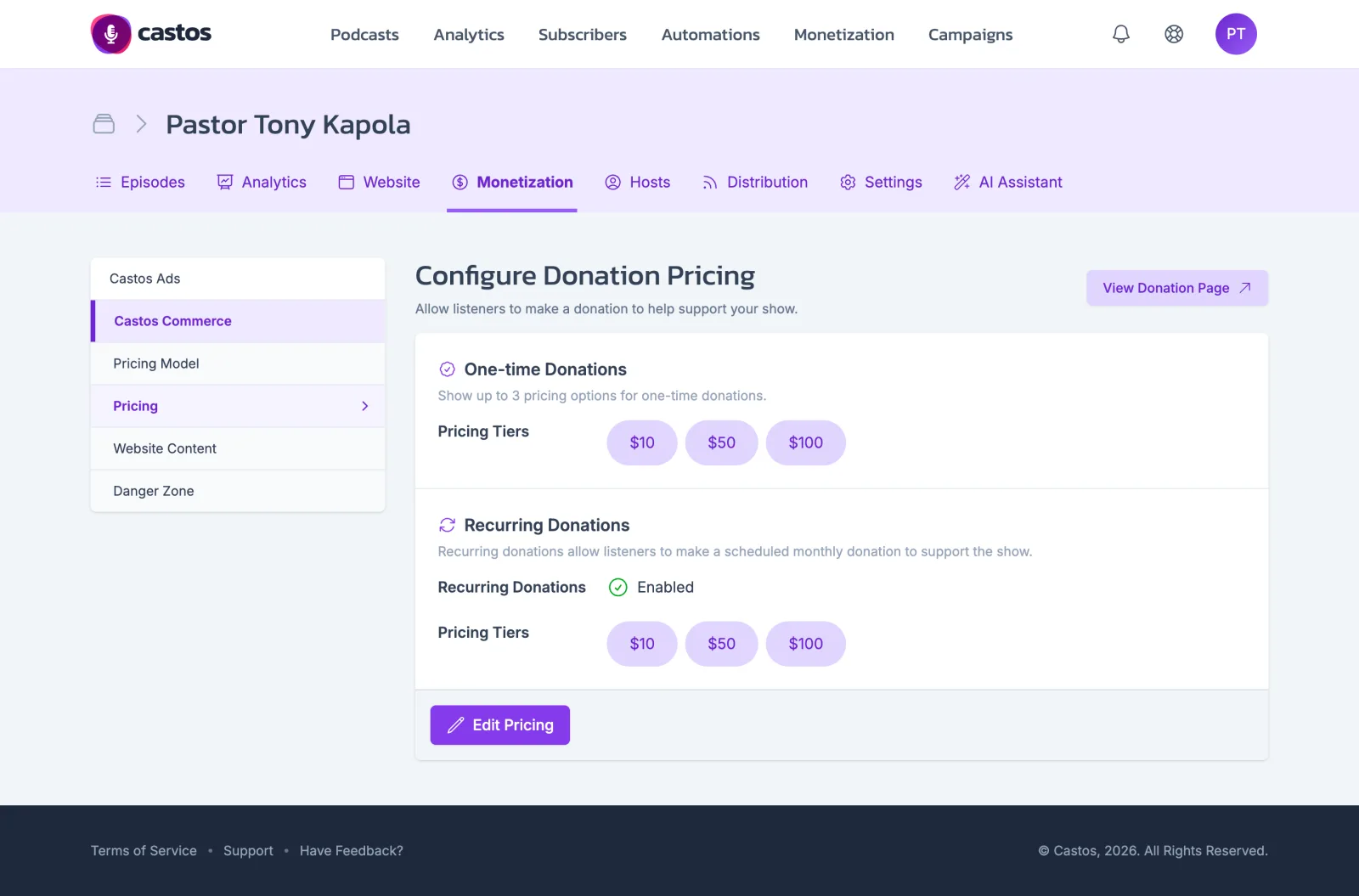Click the podcast Analytics chart icon
1359x896 pixels.
[225, 183]
